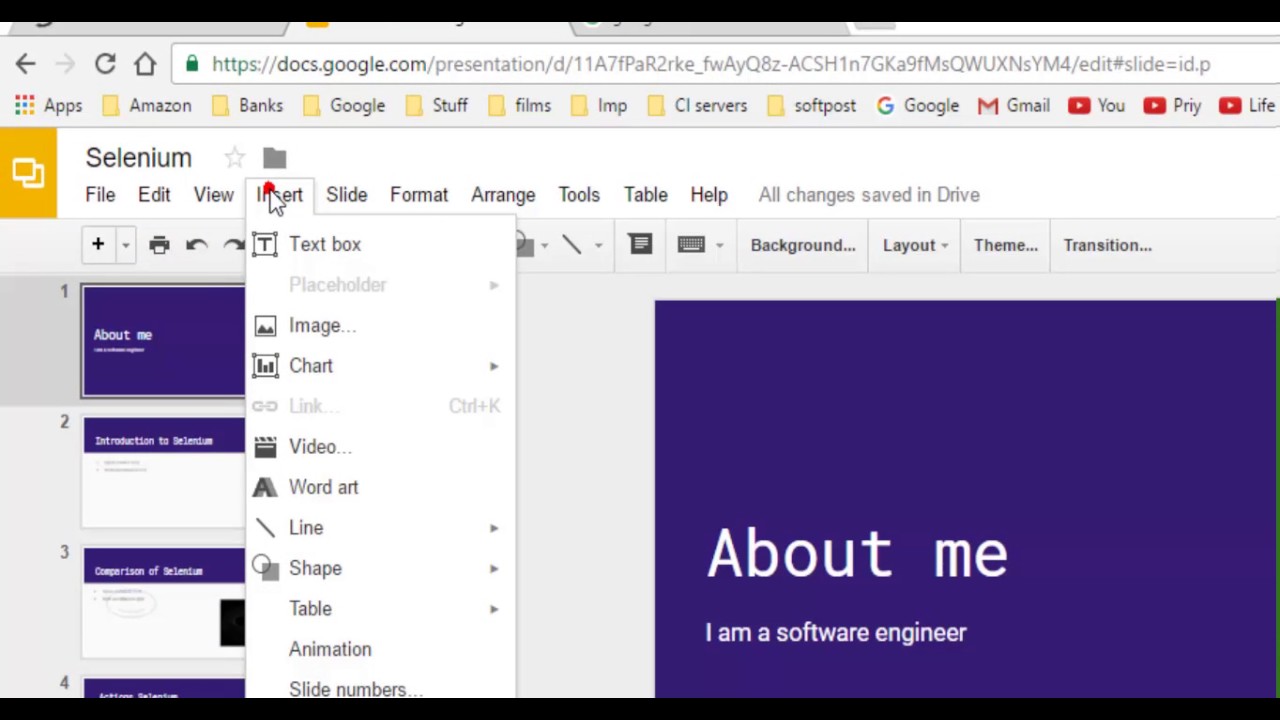Open the Help menu

(709, 195)
